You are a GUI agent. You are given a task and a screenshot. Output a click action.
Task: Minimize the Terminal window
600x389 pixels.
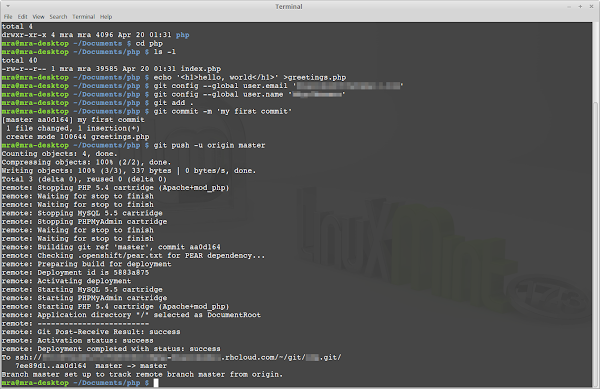(x=569, y=7)
